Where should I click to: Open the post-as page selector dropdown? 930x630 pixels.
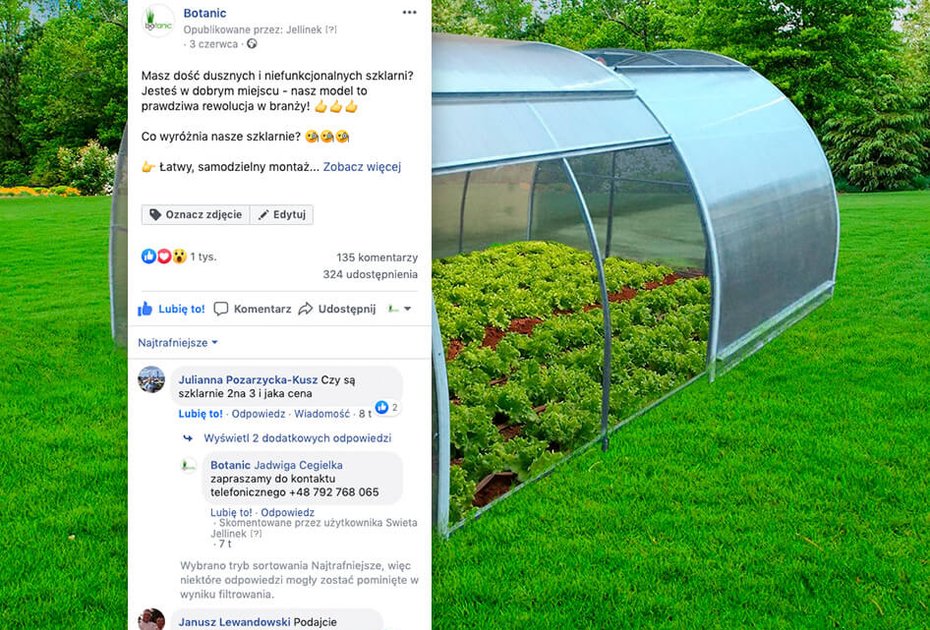coord(399,309)
